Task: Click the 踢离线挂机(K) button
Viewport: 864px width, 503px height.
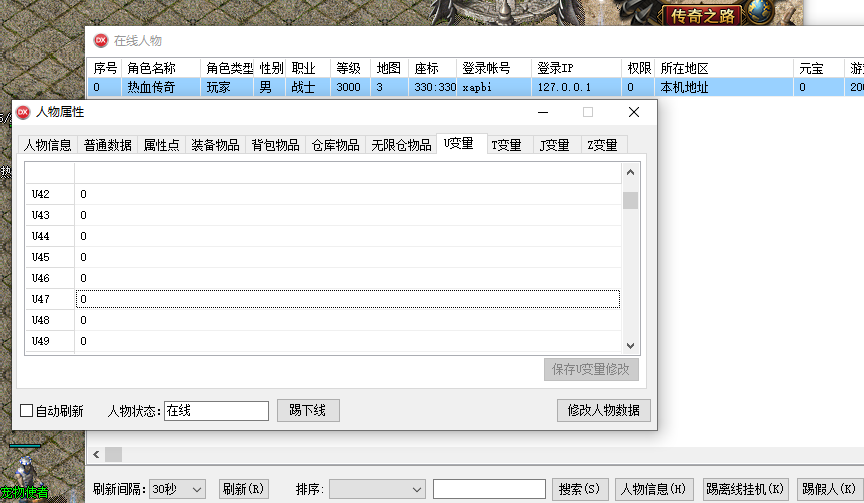Action: [745, 489]
